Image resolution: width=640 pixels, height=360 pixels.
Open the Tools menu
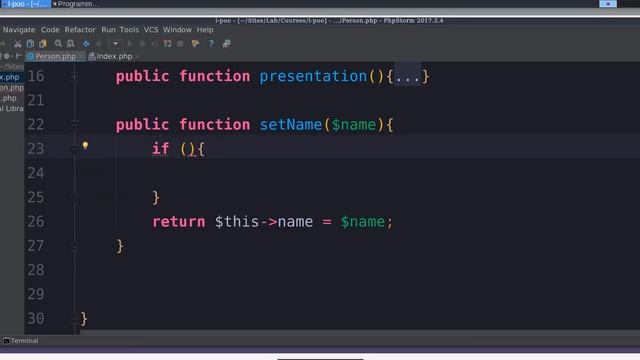129,30
